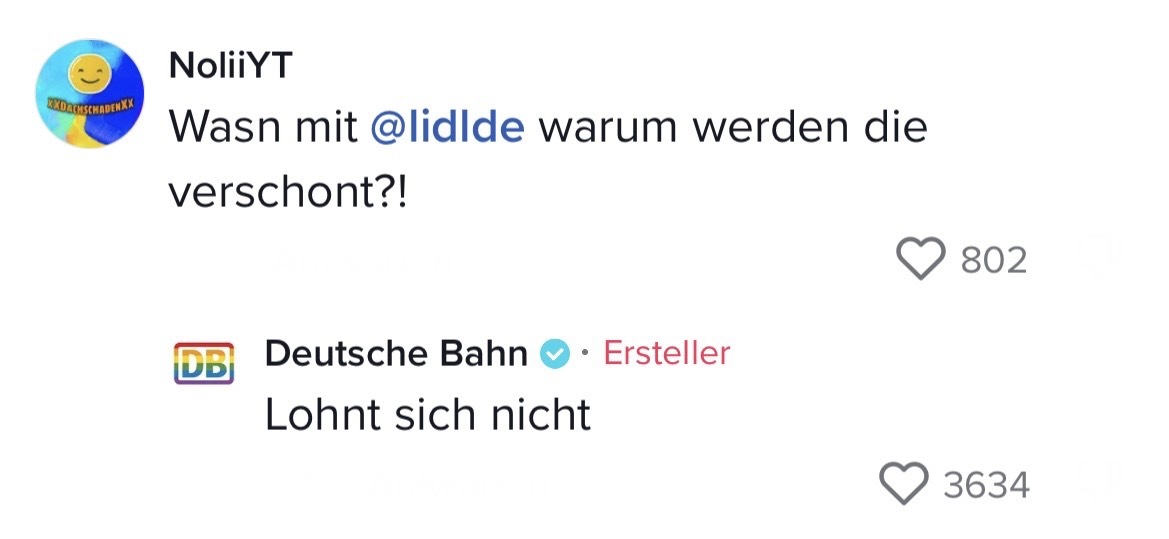Click the dot separator before Ersteller
The image size is (1169, 539).
tap(586, 354)
